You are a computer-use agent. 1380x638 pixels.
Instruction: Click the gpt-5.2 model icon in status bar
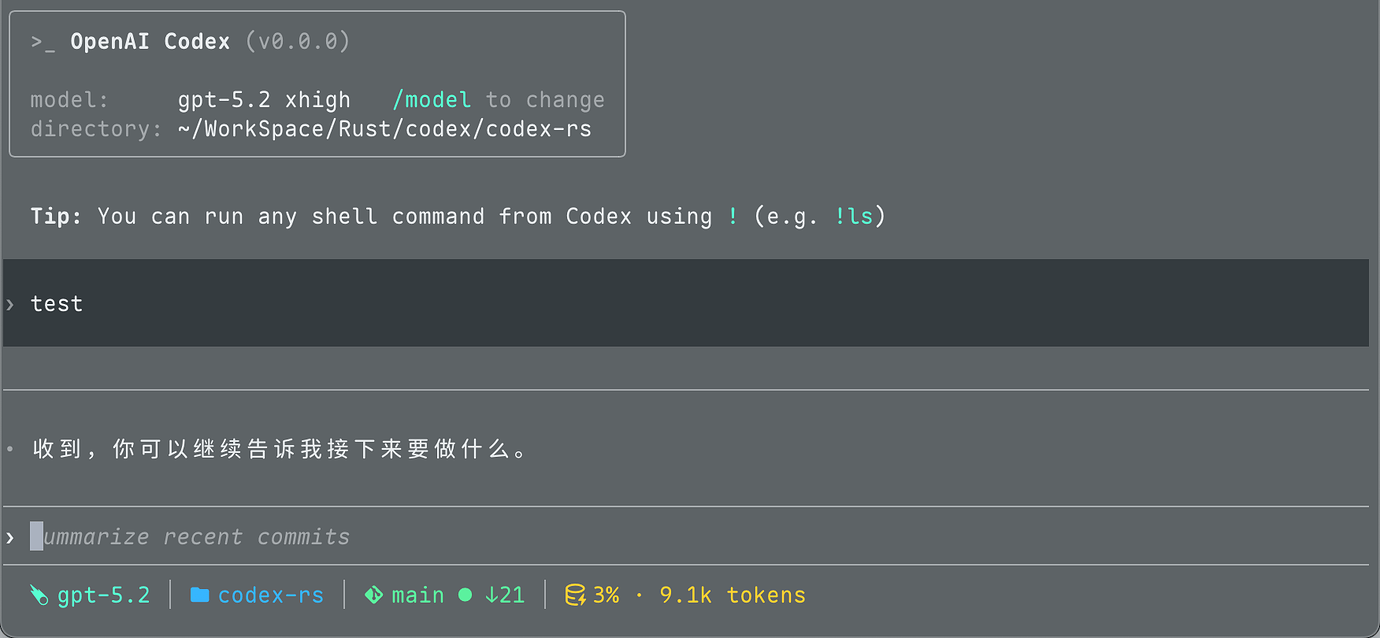coord(39,596)
